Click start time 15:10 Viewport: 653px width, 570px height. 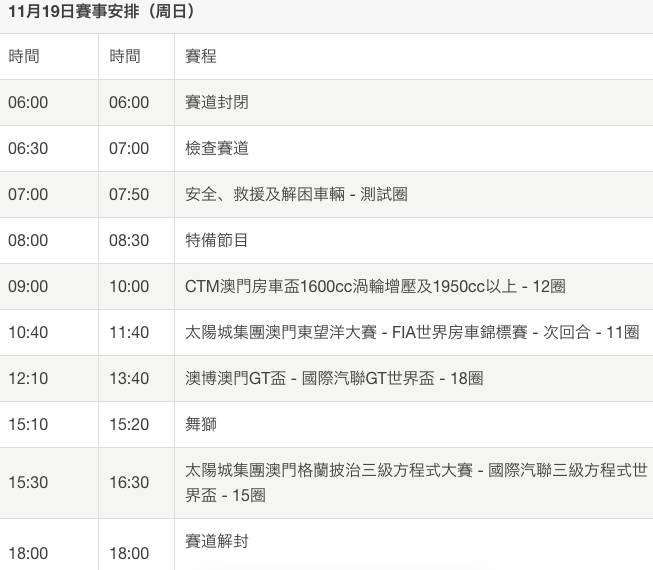(28, 424)
